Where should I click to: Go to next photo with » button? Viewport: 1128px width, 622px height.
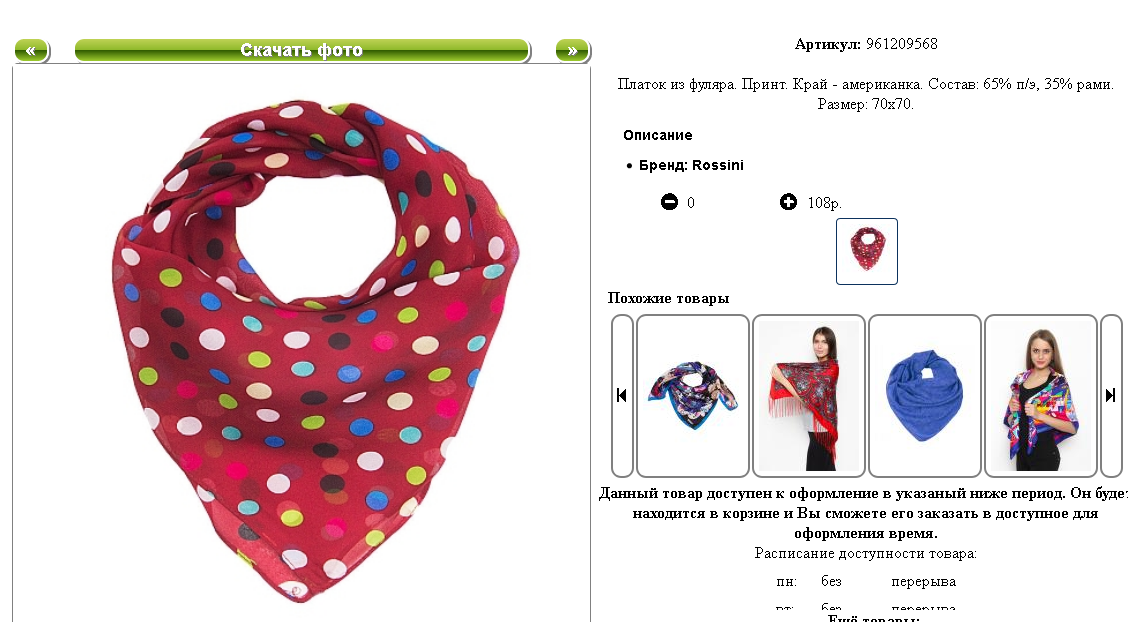point(573,50)
